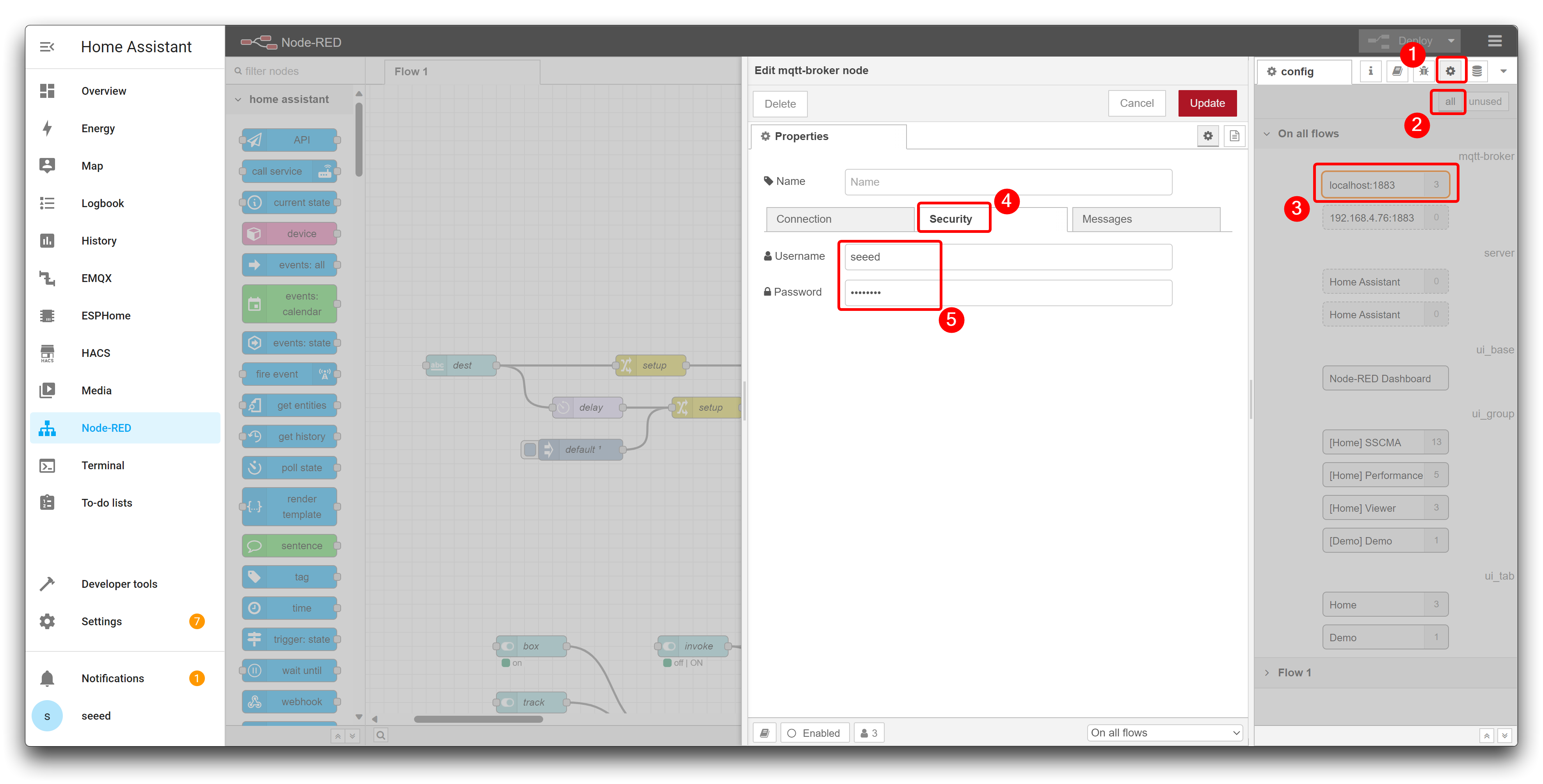
Task: Focus the Password field
Action: 1008,292
